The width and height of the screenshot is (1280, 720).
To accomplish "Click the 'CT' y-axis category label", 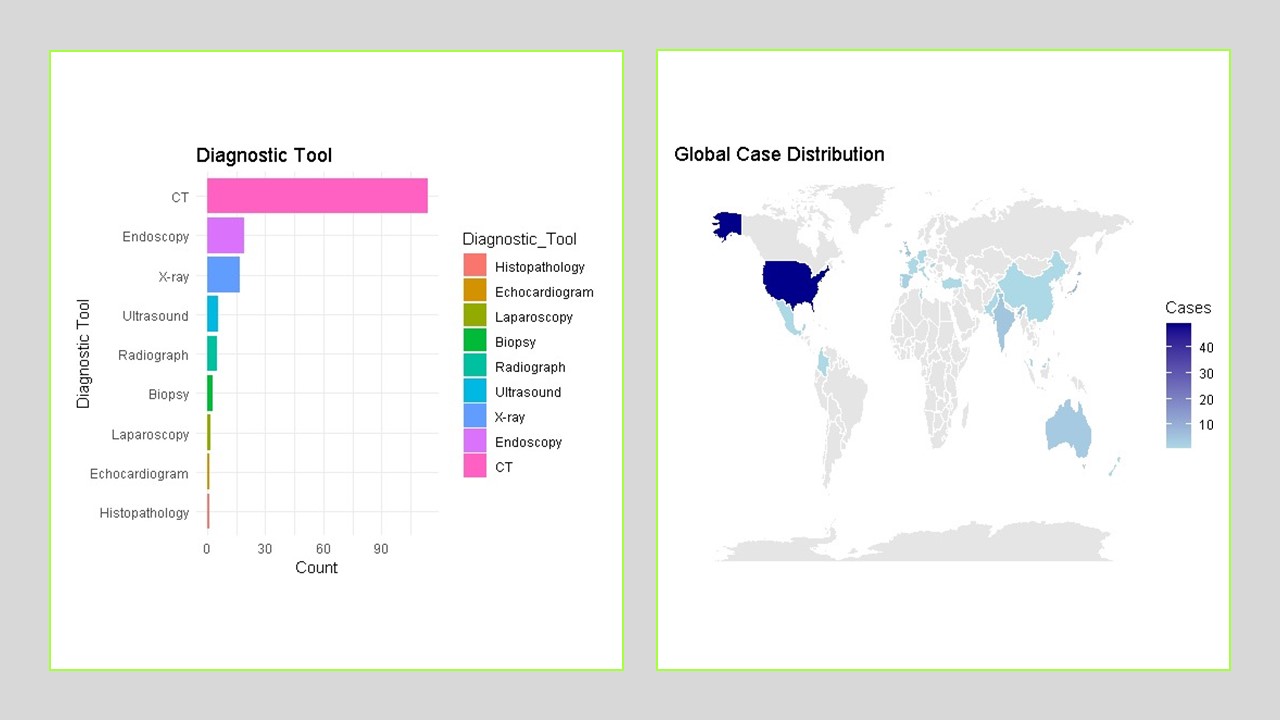I will (180, 197).
